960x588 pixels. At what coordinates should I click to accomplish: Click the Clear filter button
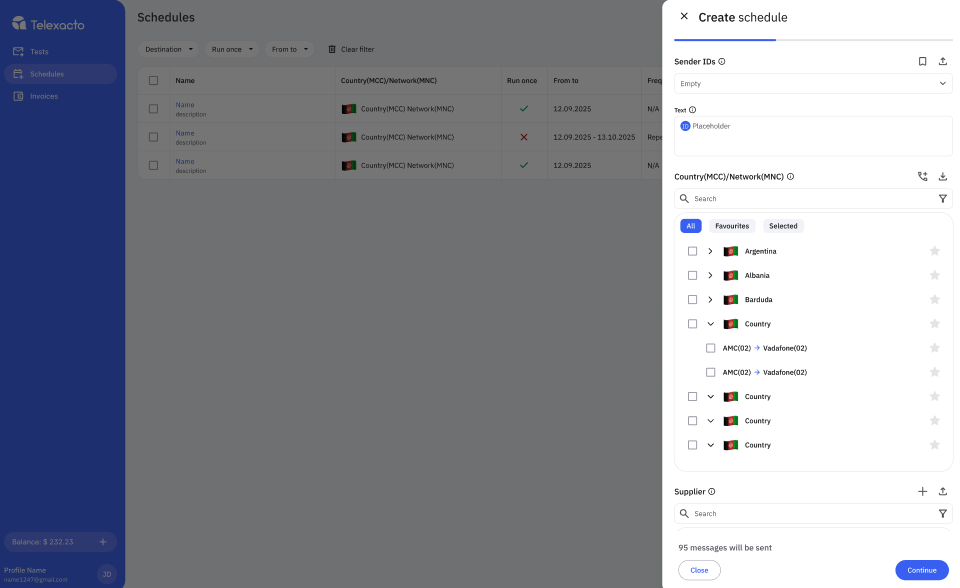pos(355,48)
